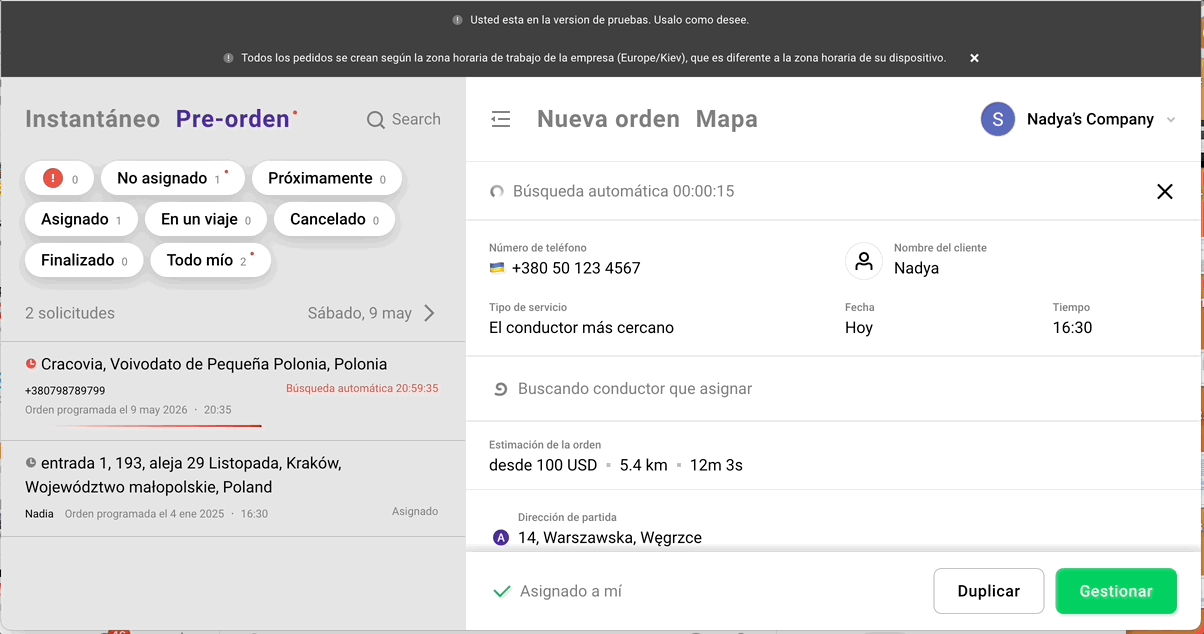Click the Ukraine flag phone icon

497,268
